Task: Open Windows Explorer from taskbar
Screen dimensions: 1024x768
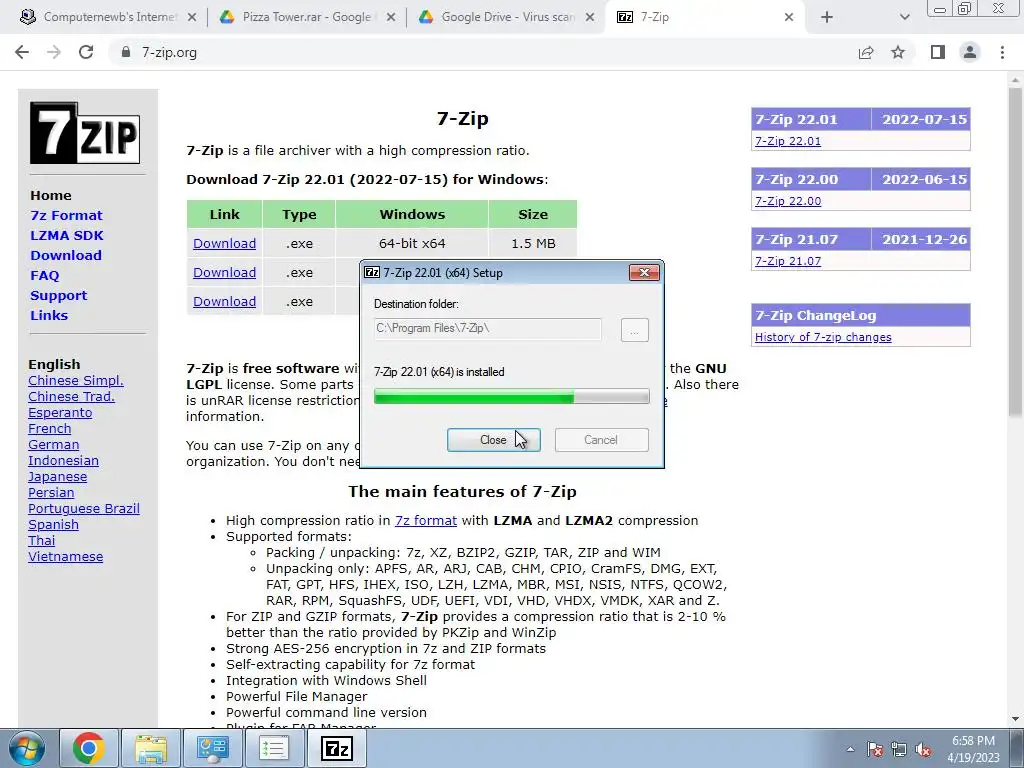Action: click(151, 748)
